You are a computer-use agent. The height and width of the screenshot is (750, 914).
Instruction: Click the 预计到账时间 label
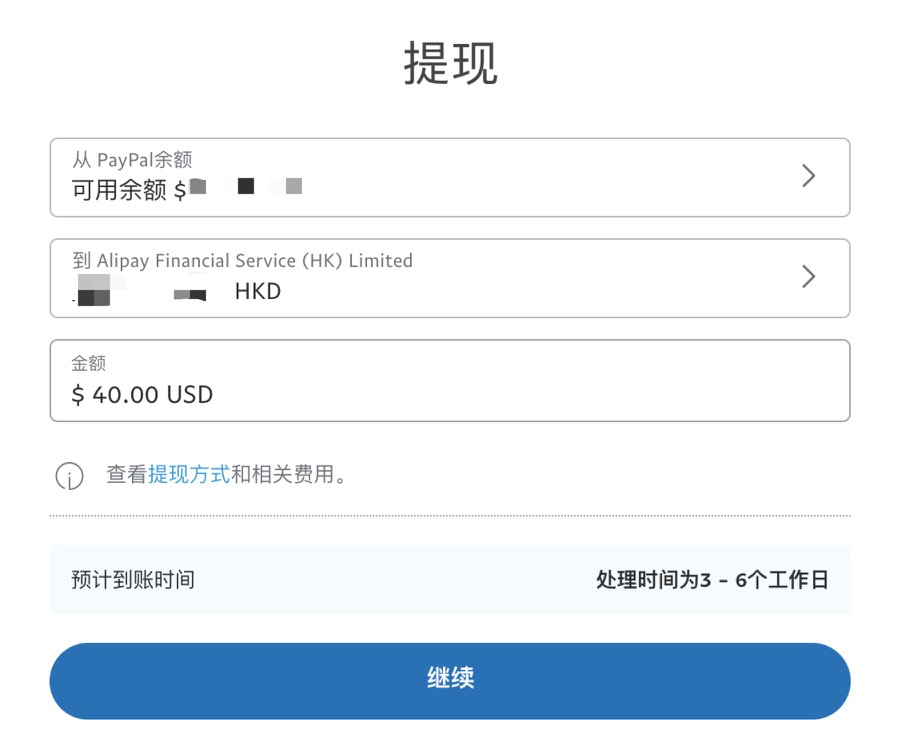(x=133, y=580)
